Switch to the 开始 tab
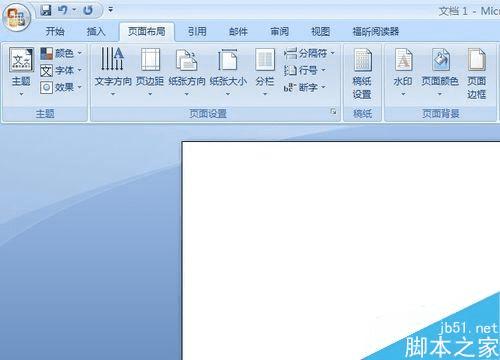 coord(55,32)
